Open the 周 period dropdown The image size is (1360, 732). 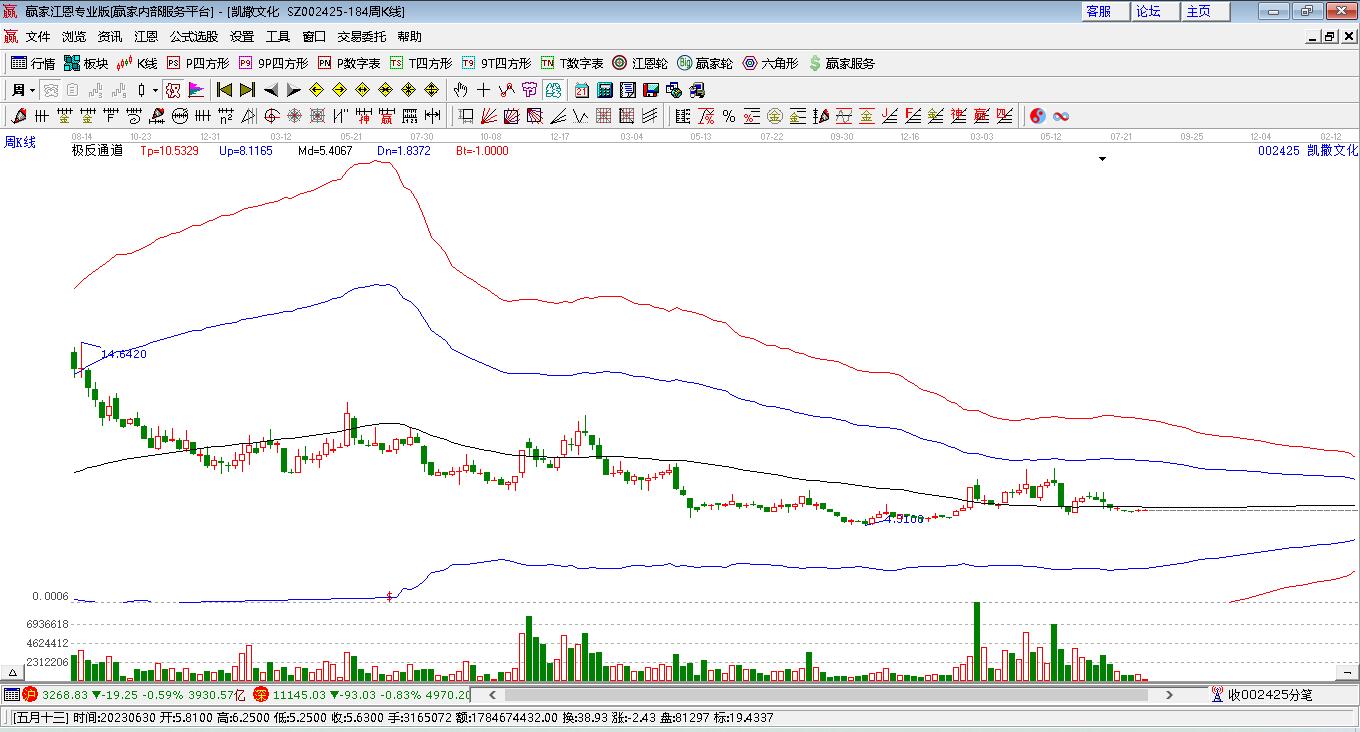[23, 90]
